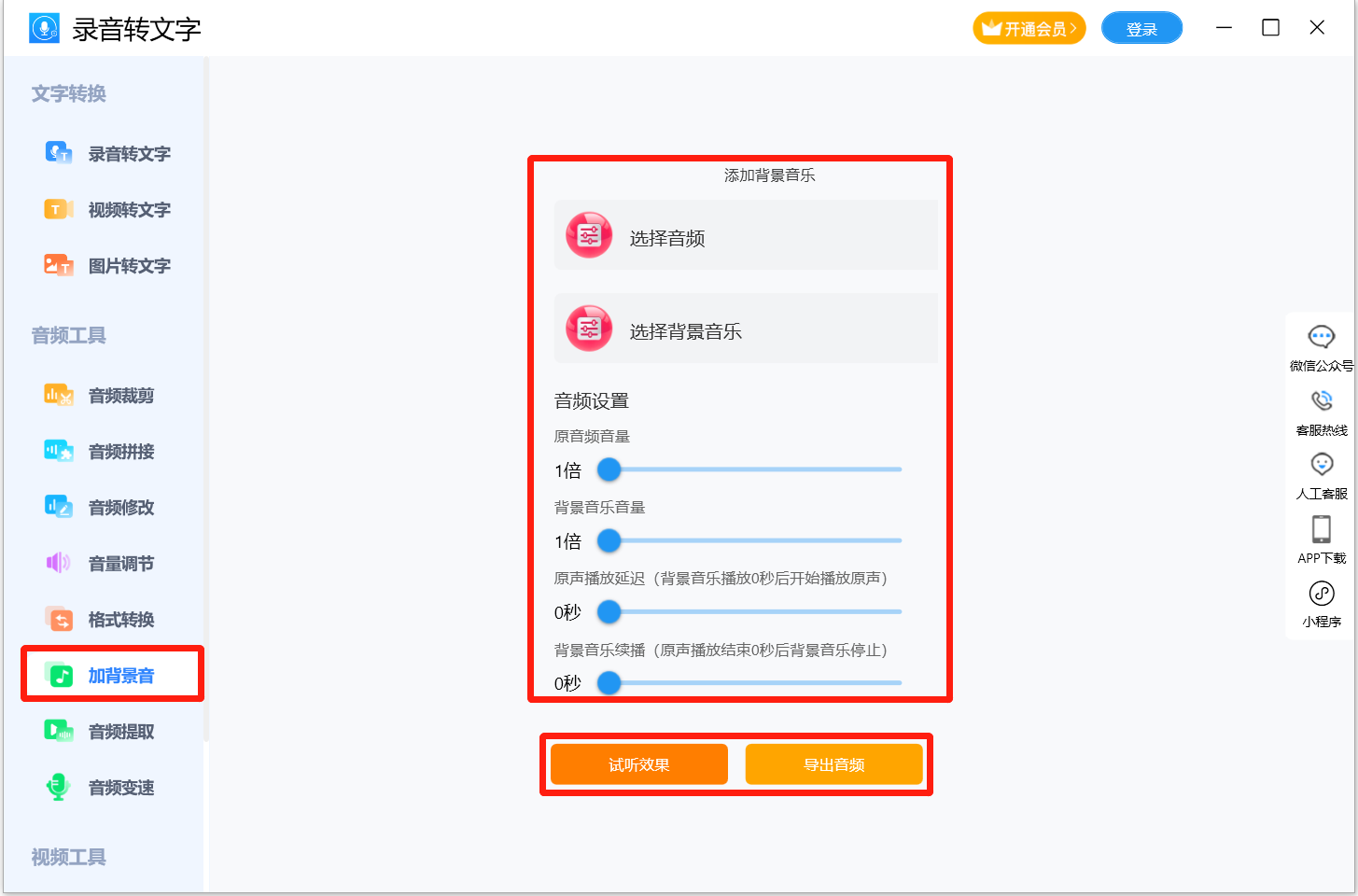Click the 选择音频 file selector

746,235
